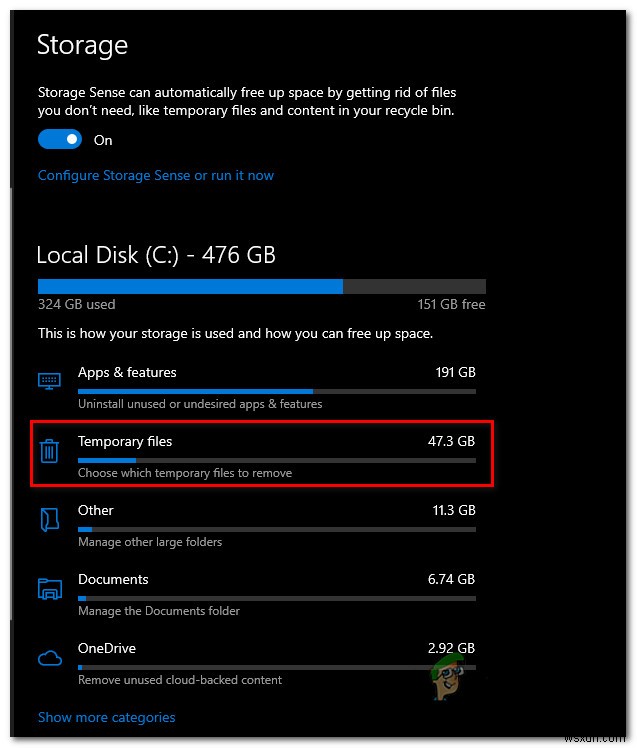Click the Local Disk (C:) - 476 GB heading

click(156, 254)
